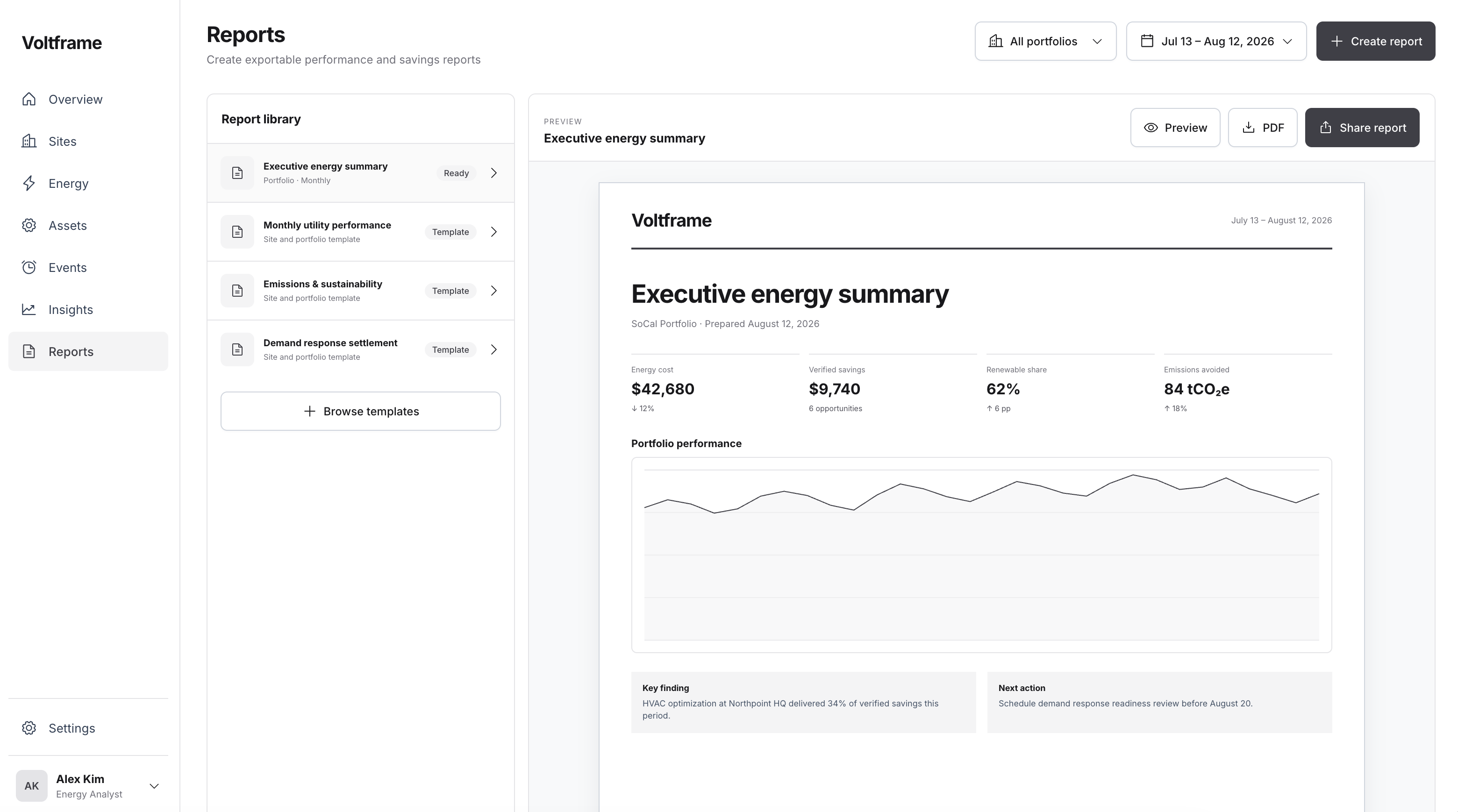Click the Events alarm clock icon
The width and height of the screenshot is (1458, 812).
tap(29, 267)
